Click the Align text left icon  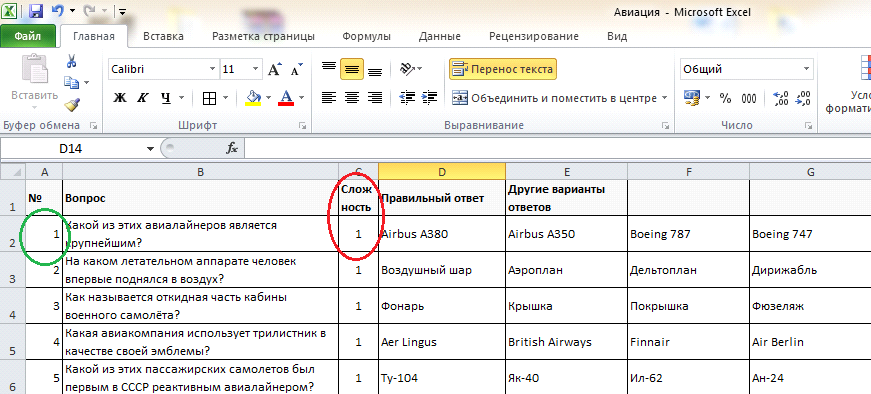[x=329, y=98]
